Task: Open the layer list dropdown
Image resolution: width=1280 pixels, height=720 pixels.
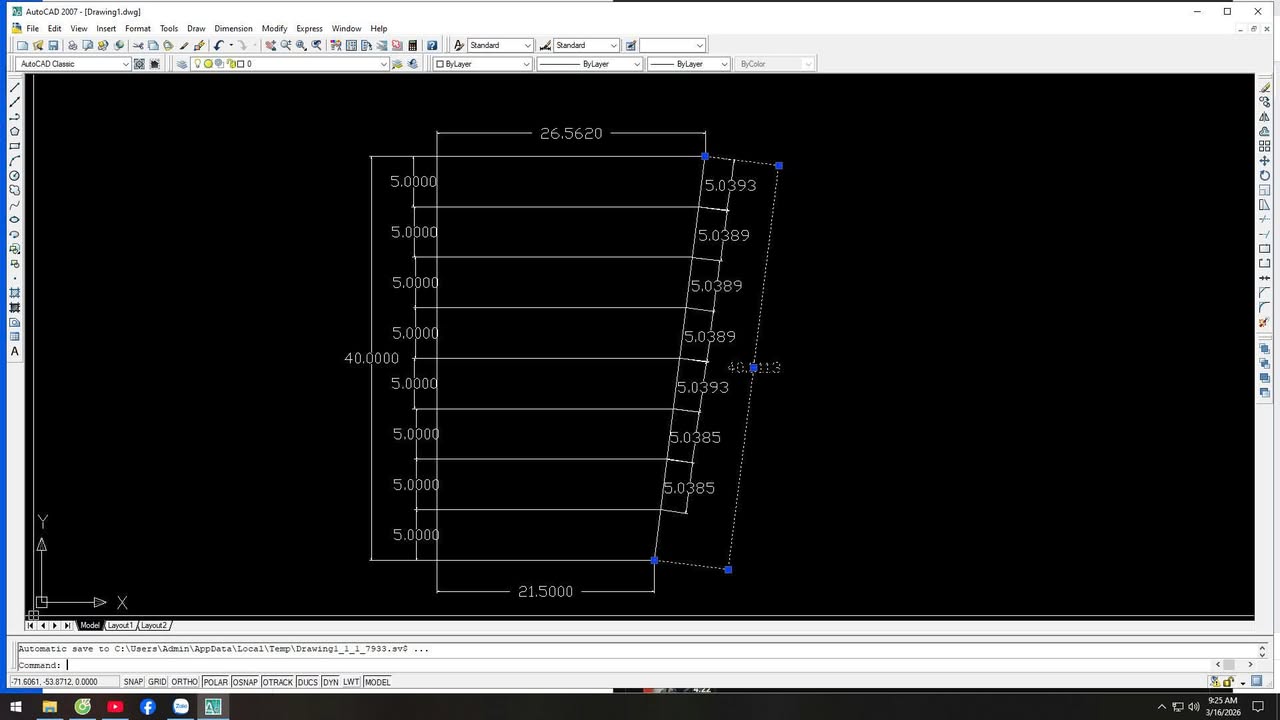Action: [x=383, y=64]
